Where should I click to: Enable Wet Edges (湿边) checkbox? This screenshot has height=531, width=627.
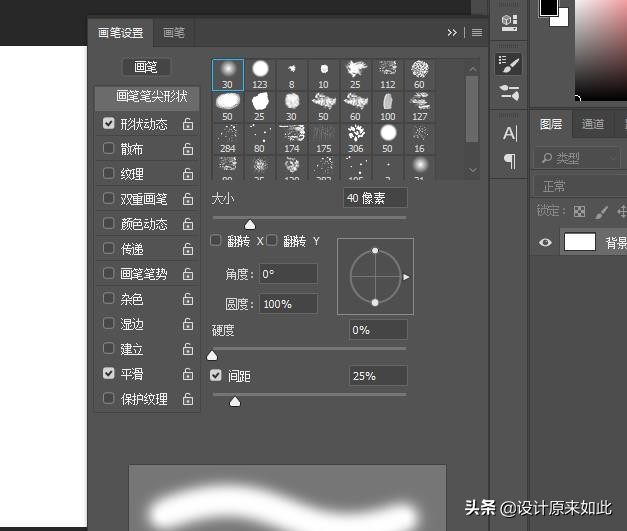[108, 323]
